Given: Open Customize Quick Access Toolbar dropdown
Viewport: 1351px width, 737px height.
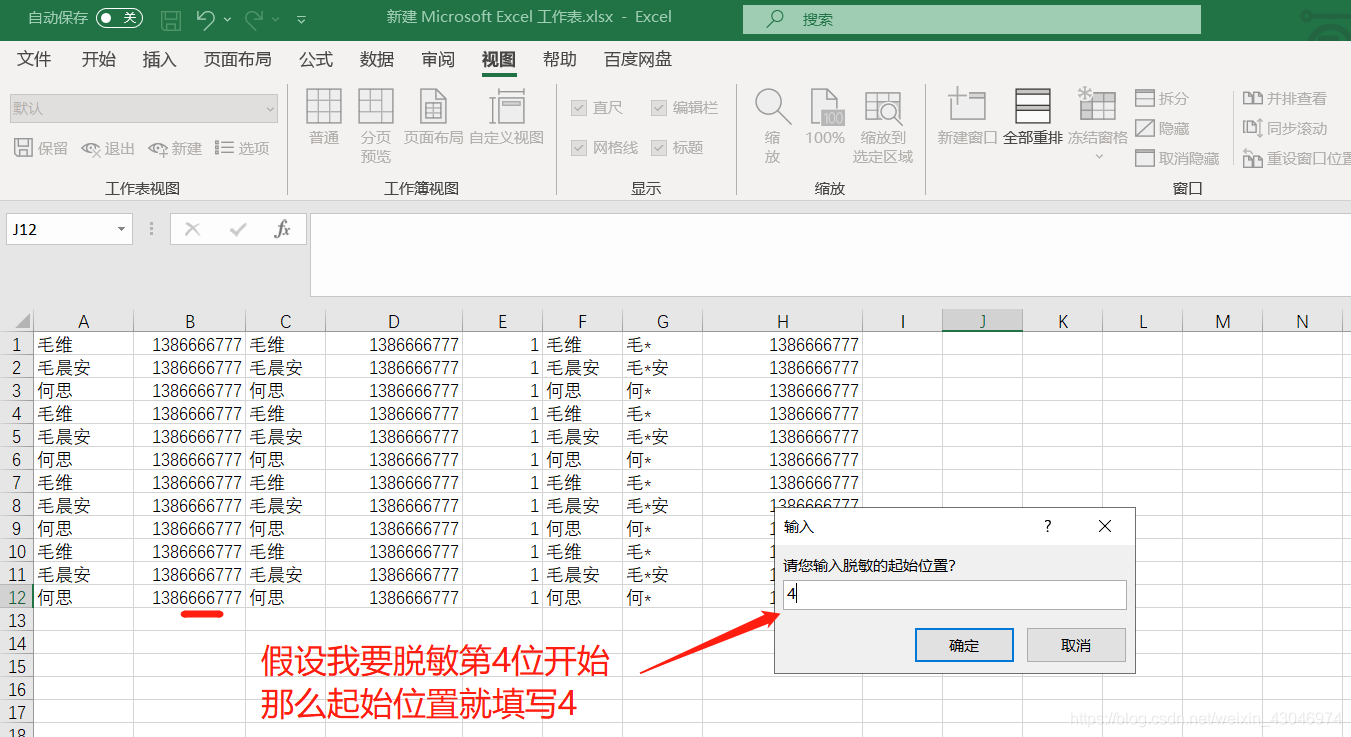Looking at the screenshot, I should [302, 19].
